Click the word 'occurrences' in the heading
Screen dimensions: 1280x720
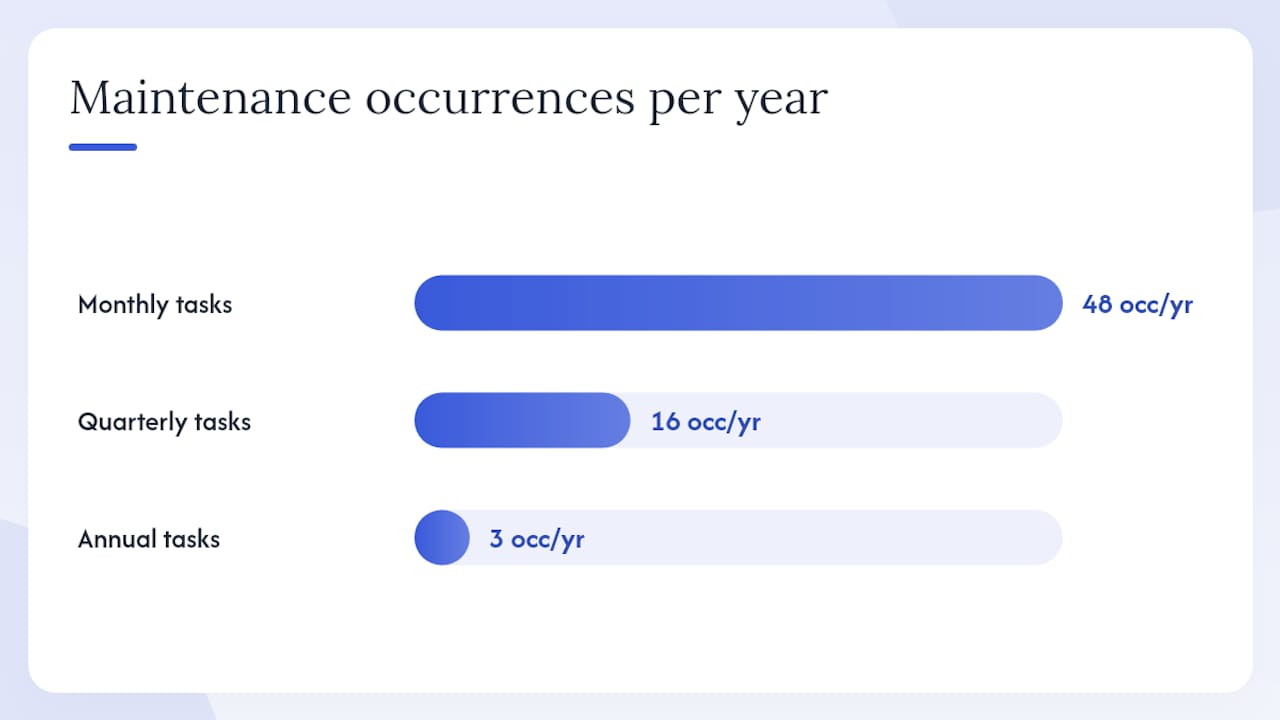[500, 100]
